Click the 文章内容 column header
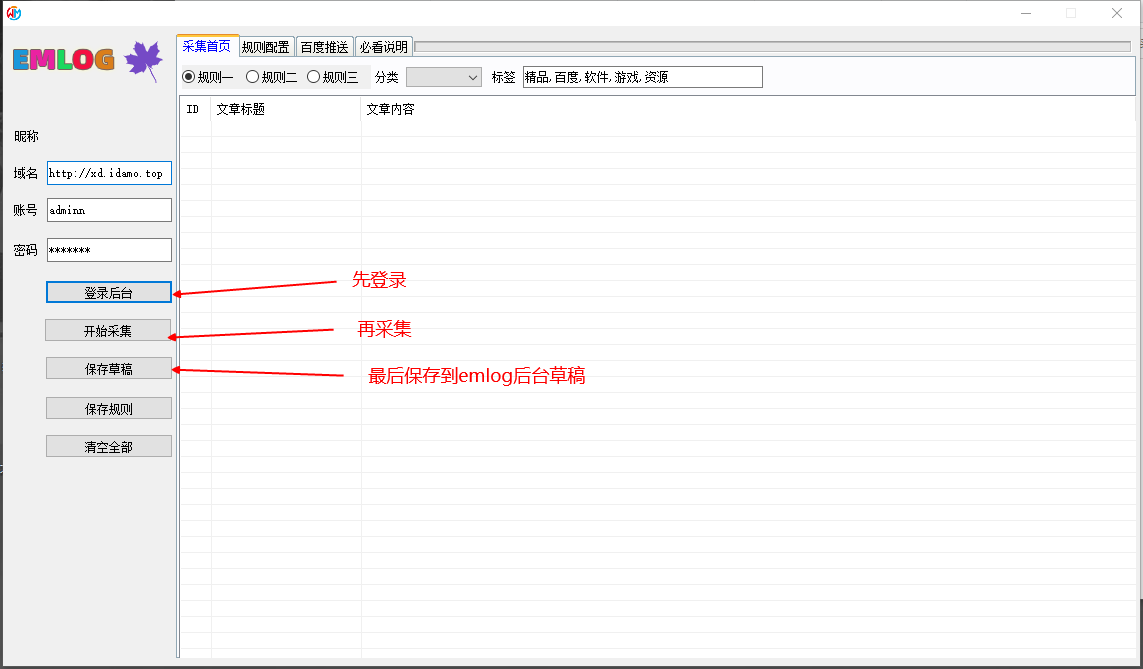 pos(749,109)
